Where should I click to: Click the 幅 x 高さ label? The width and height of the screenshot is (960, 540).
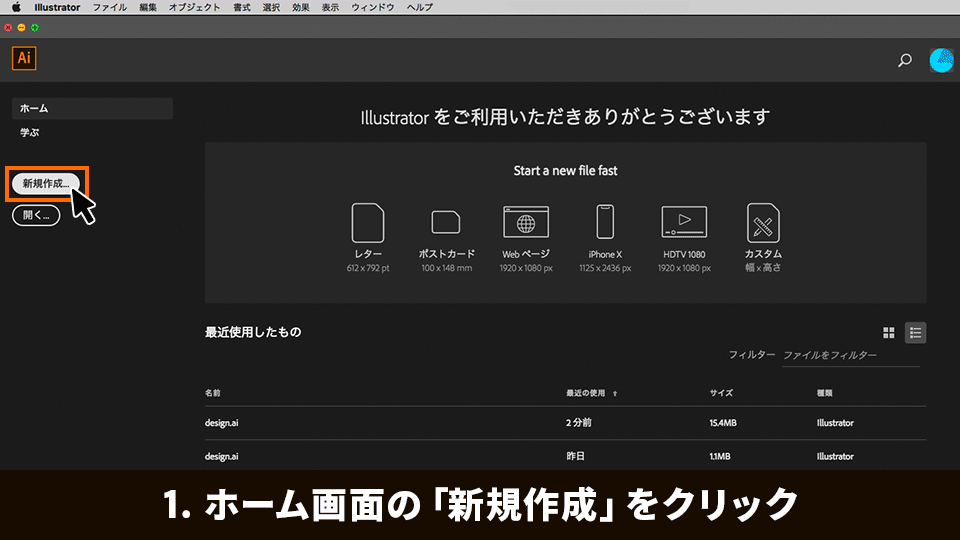pos(763,268)
